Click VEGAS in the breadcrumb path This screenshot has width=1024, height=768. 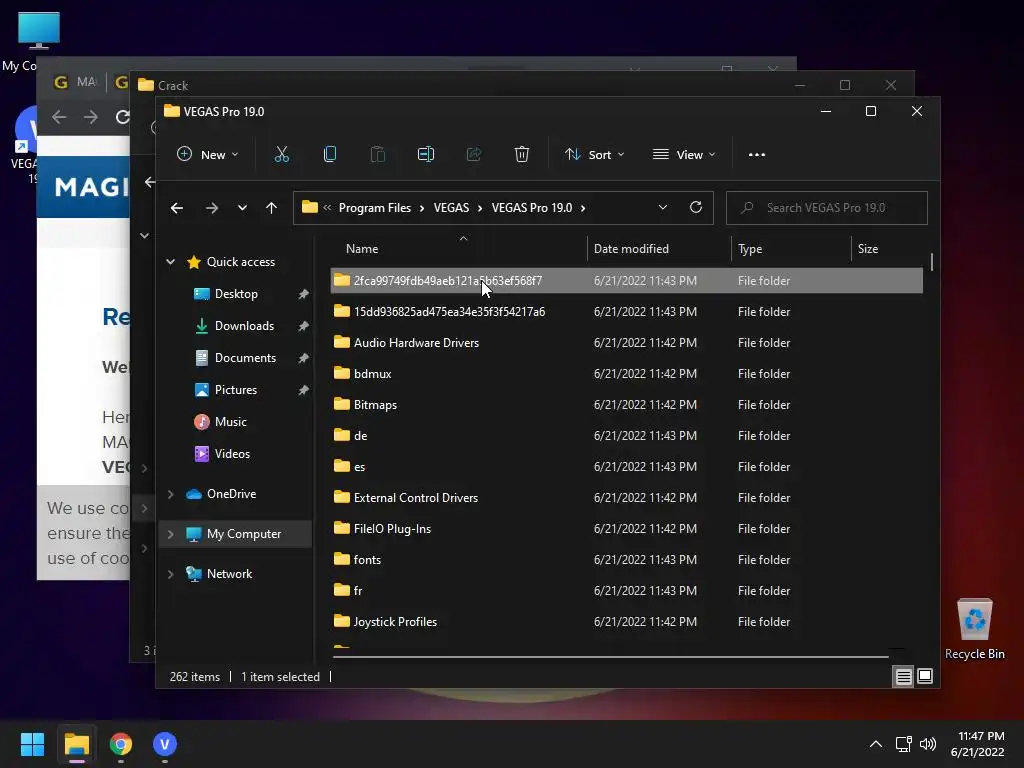(451, 208)
